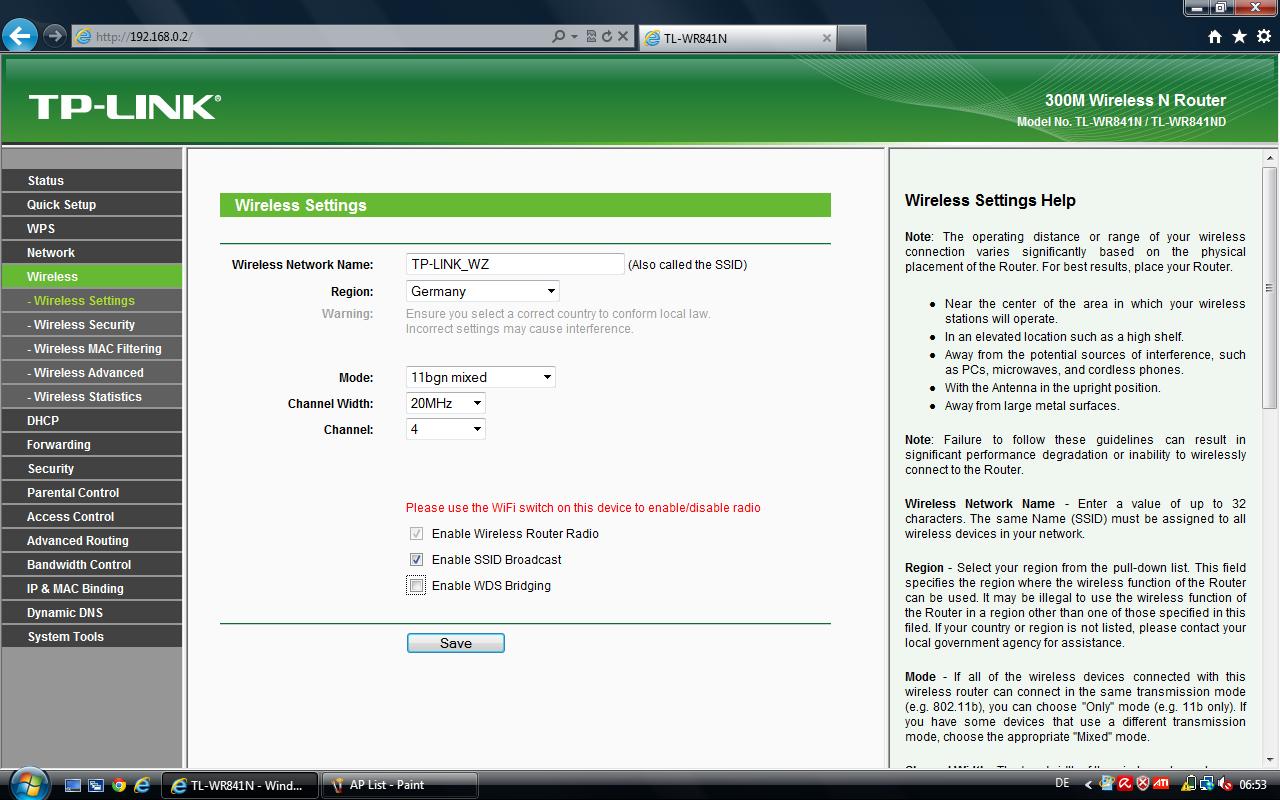Open the DHCP menu item

[x=92, y=420]
